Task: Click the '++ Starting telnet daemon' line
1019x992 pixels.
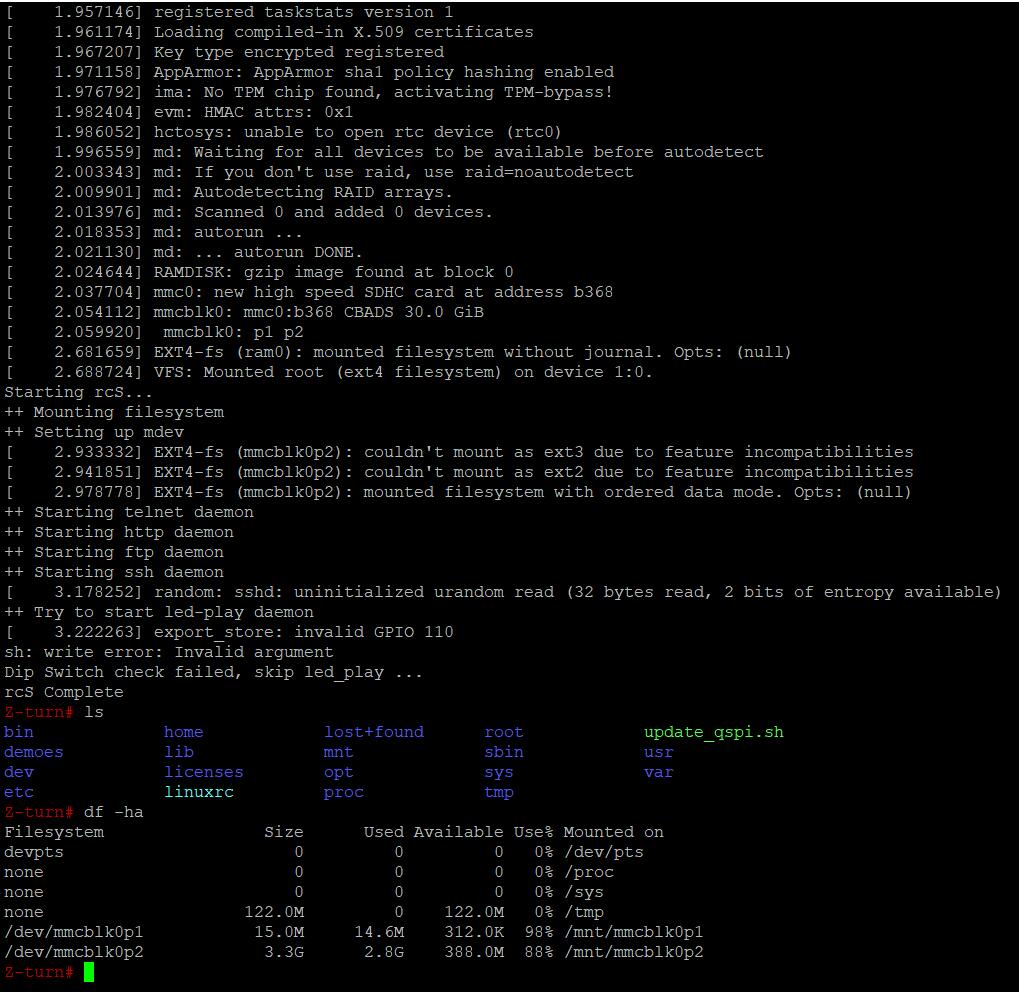Action: [x=129, y=512]
